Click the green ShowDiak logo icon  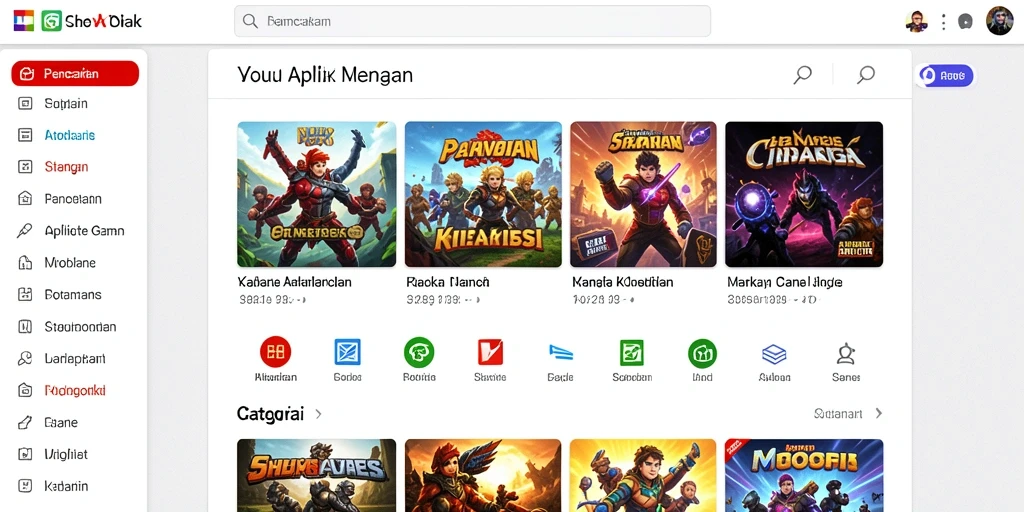[51, 21]
